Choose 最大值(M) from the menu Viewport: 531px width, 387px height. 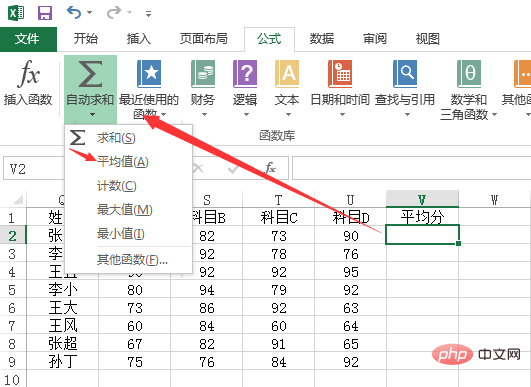click(129, 210)
